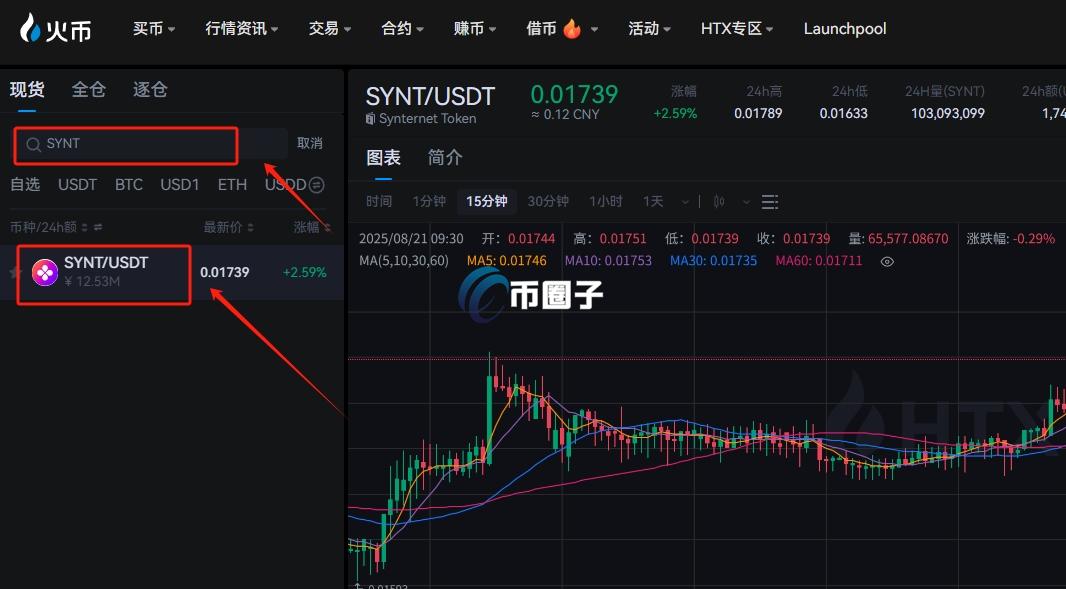
Task: Open the 合约 dropdown menu
Action: [401, 28]
